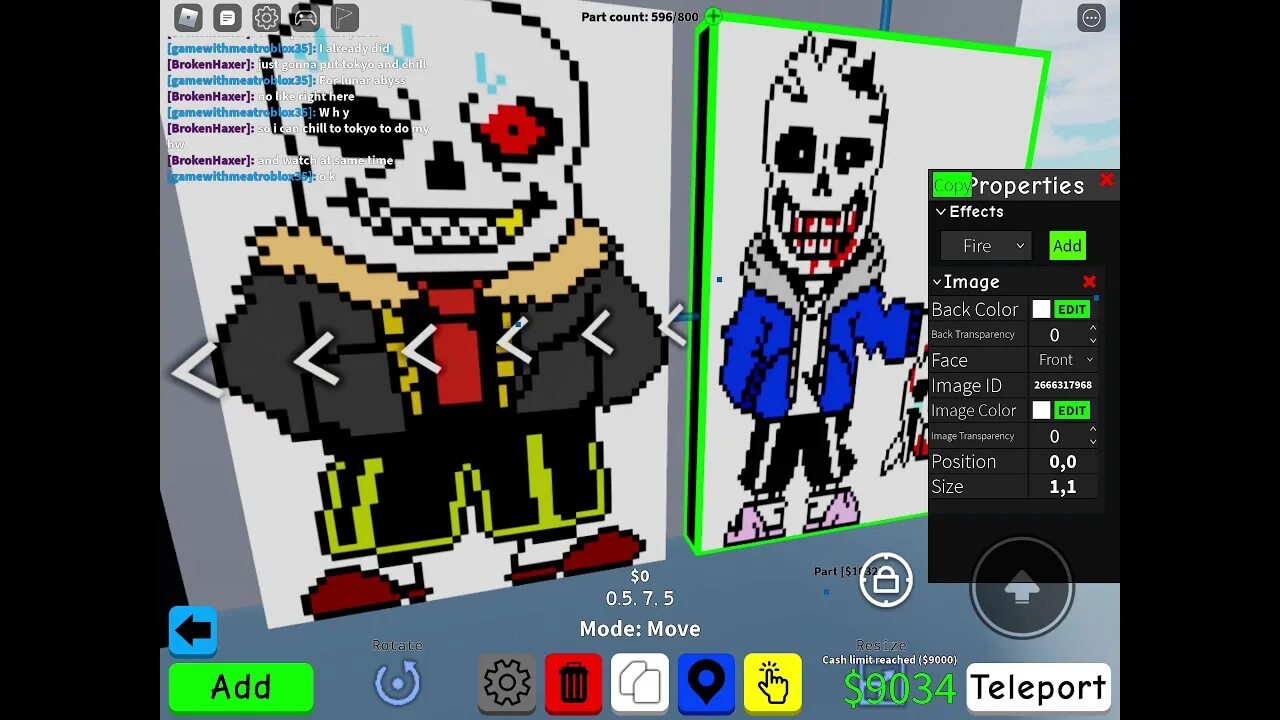This screenshot has height=720, width=1280.
Task: Click the Size value field
Action: pyautogui.click(x=1063, y=487)
